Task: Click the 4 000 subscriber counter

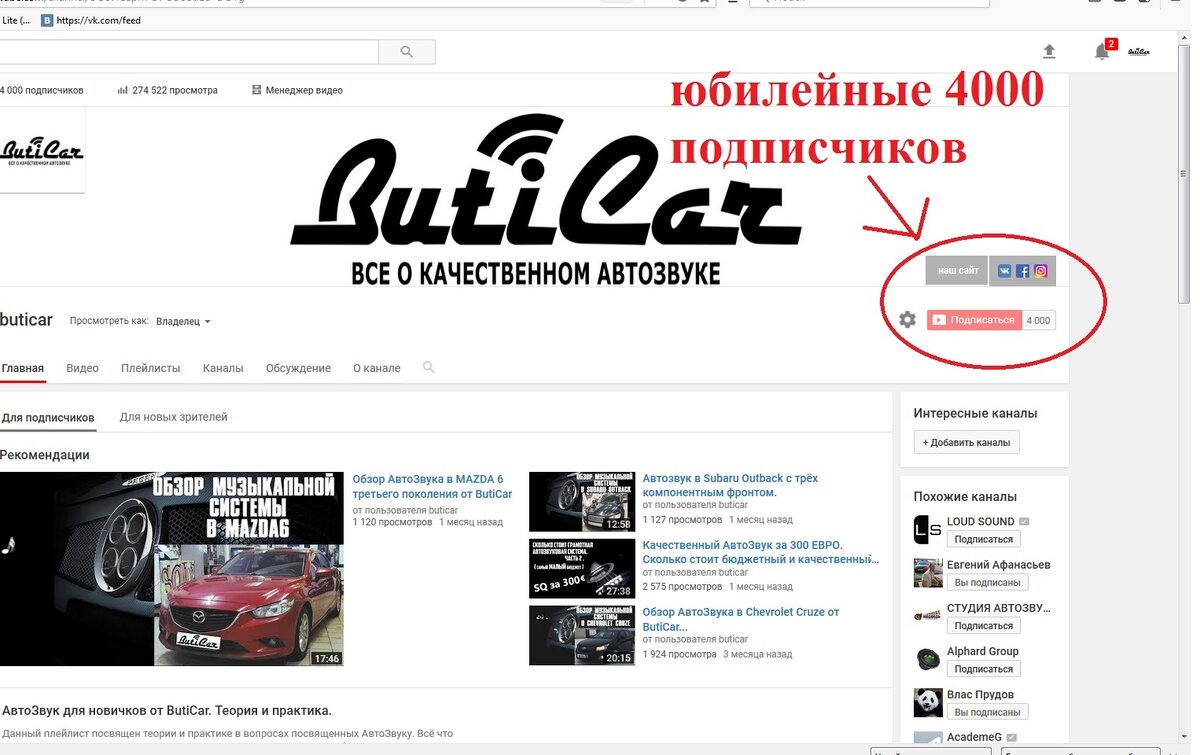Action: click(1039, 320)
